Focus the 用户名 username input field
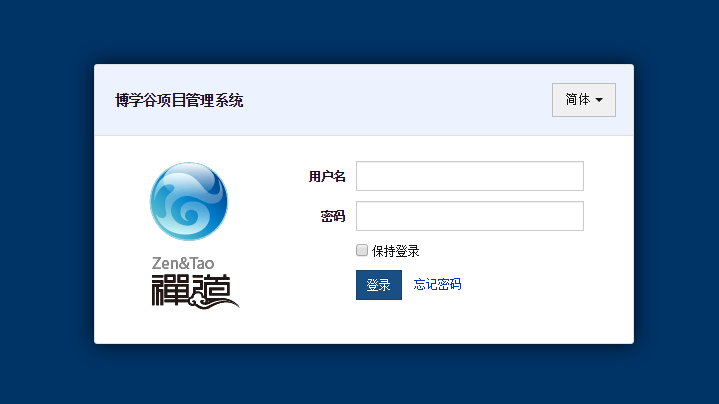This screenshot has width=719, height=404. pos(469,176)
